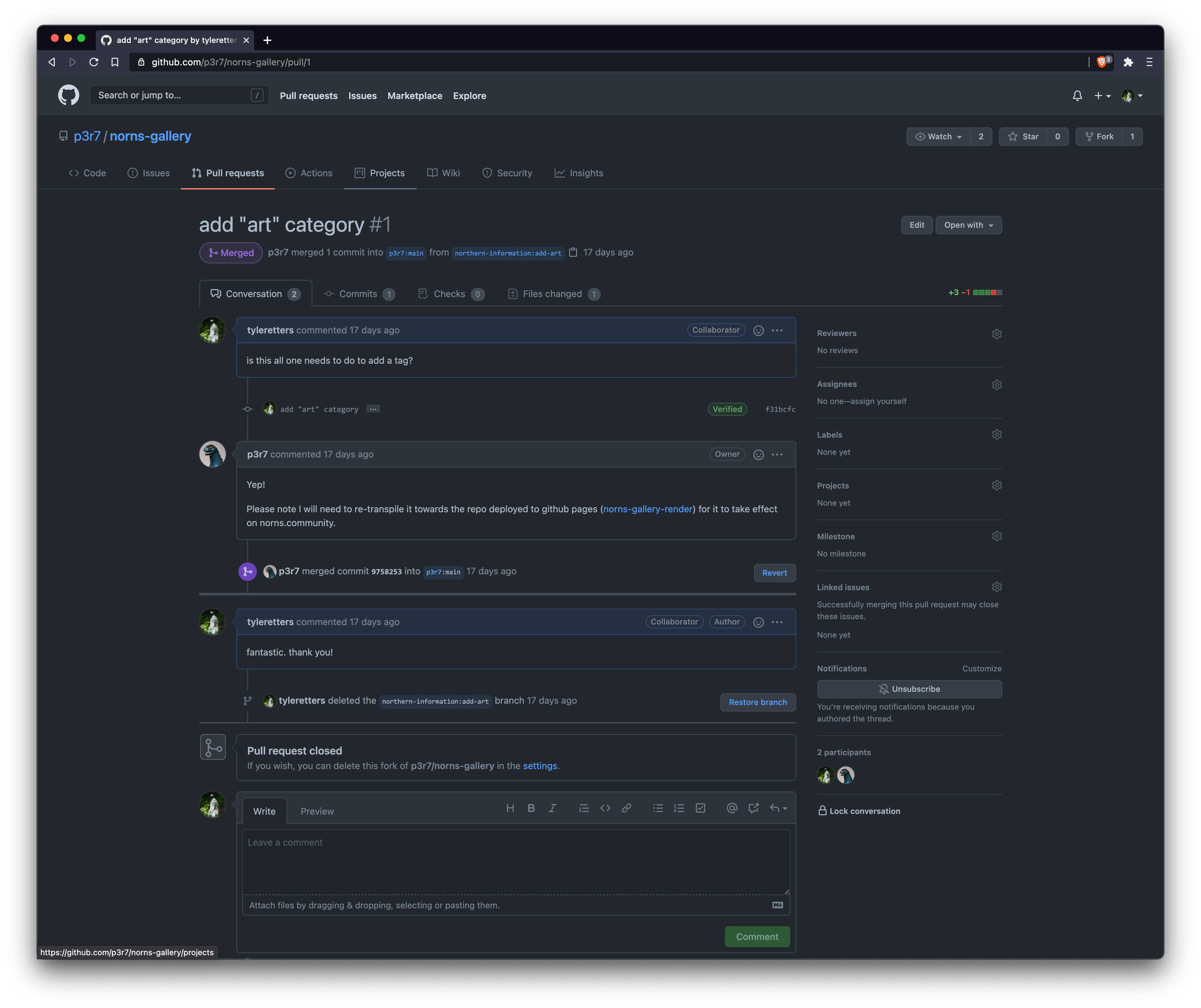Go to the Actions tab
1201x1008 pixels.
coord(308,173)
